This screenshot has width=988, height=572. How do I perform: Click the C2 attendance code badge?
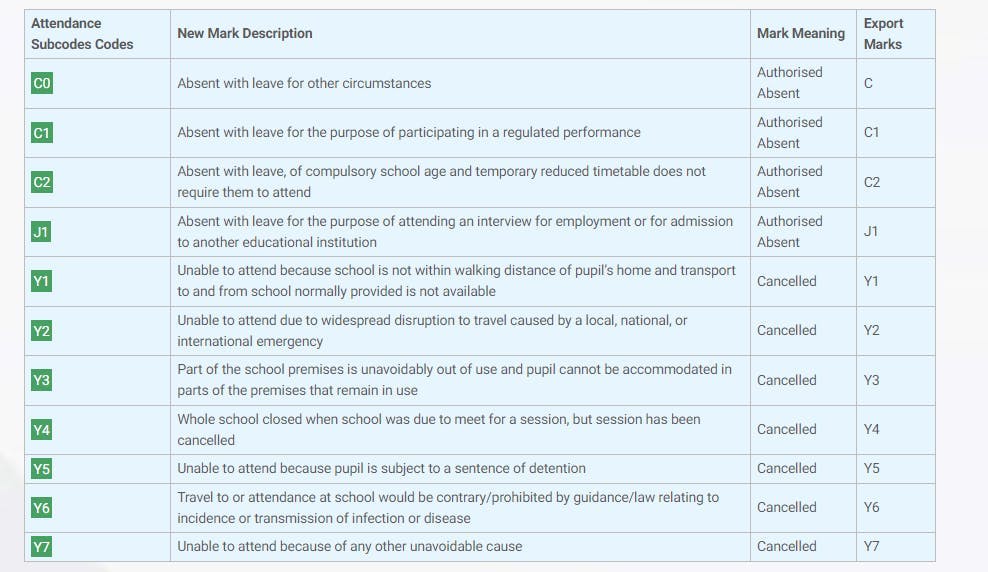coord(42,182)
